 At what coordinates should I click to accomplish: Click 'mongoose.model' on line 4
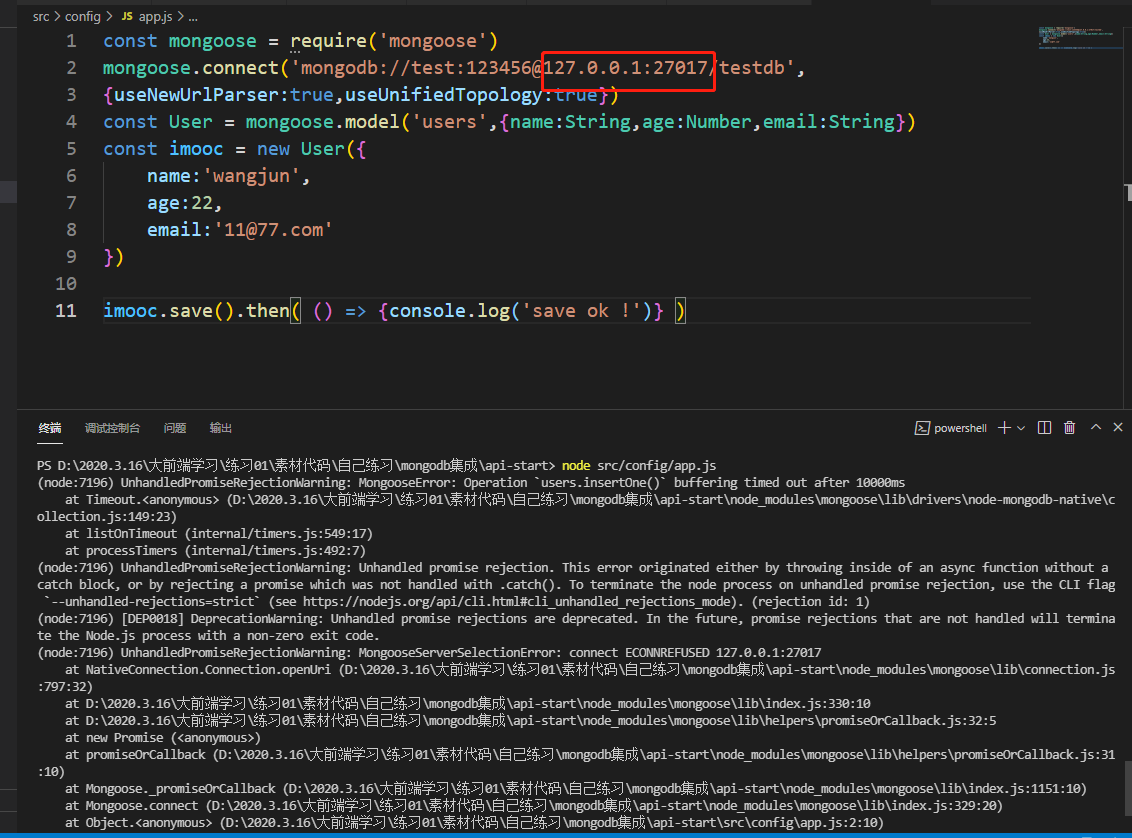point(323,122)
